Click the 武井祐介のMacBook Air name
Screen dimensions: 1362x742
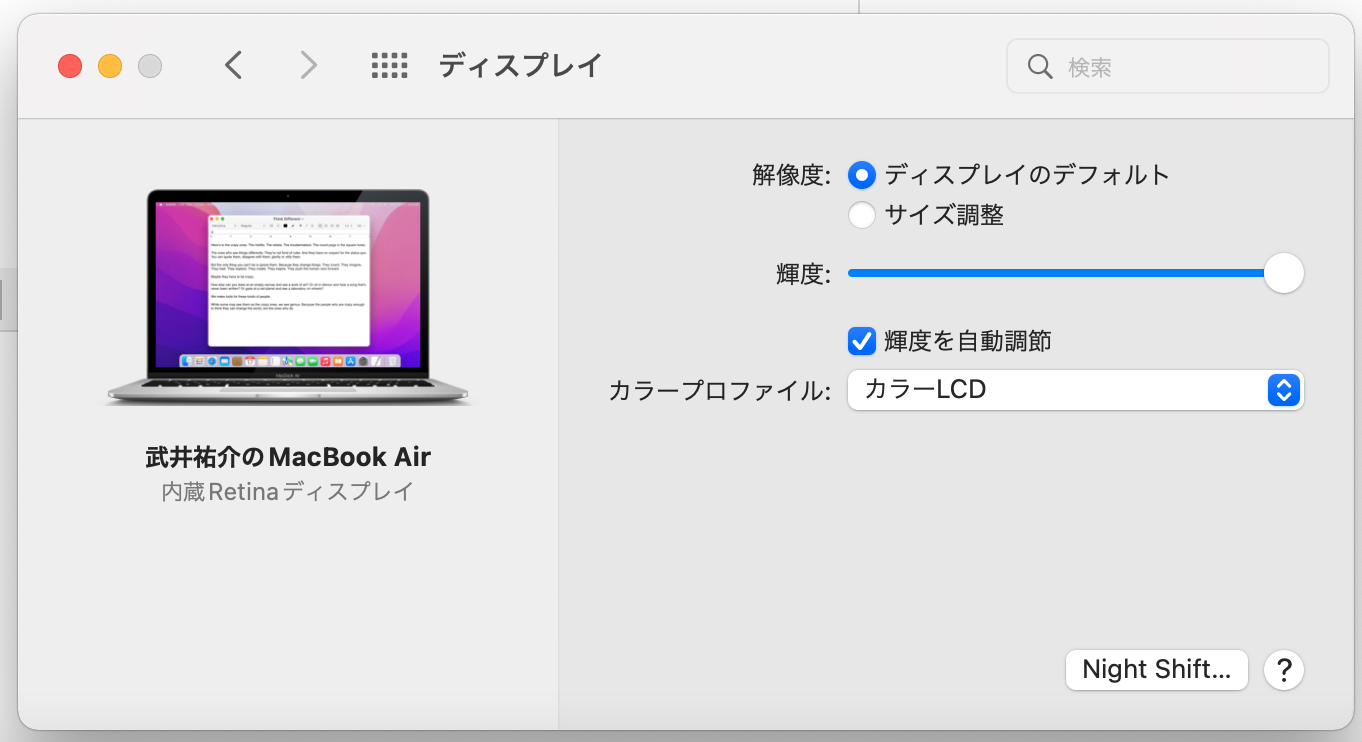pyautogui.click(x=288, y=457)
